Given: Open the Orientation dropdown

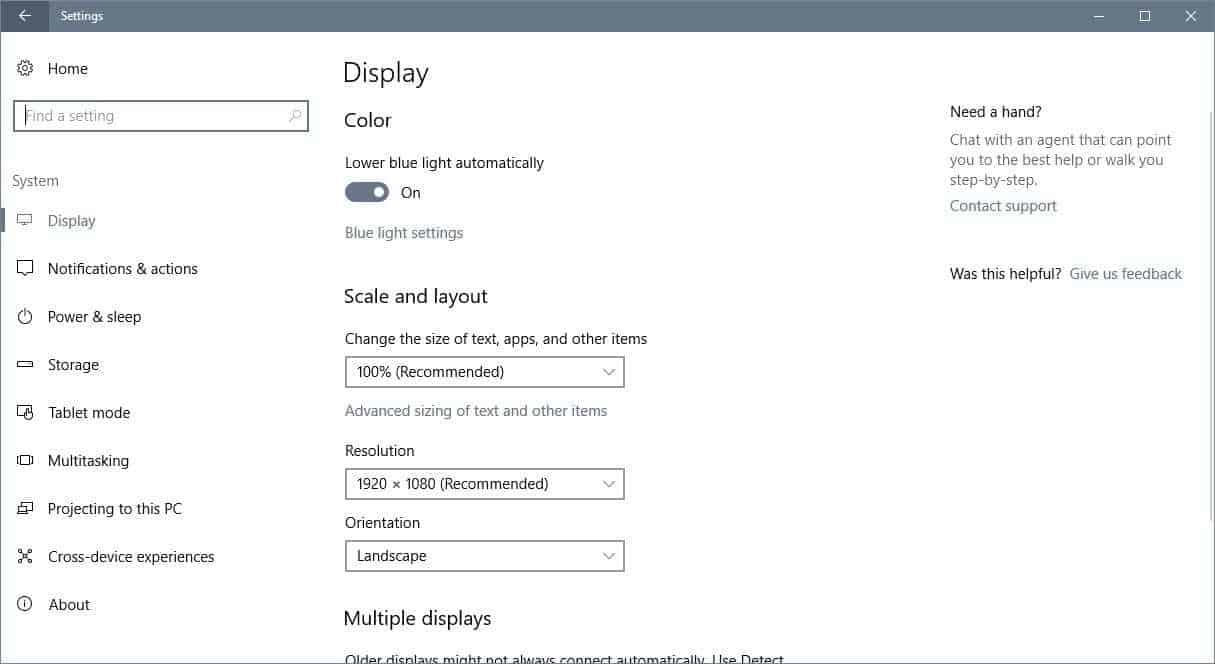Looking at the screenshot, I should [484, 555].
